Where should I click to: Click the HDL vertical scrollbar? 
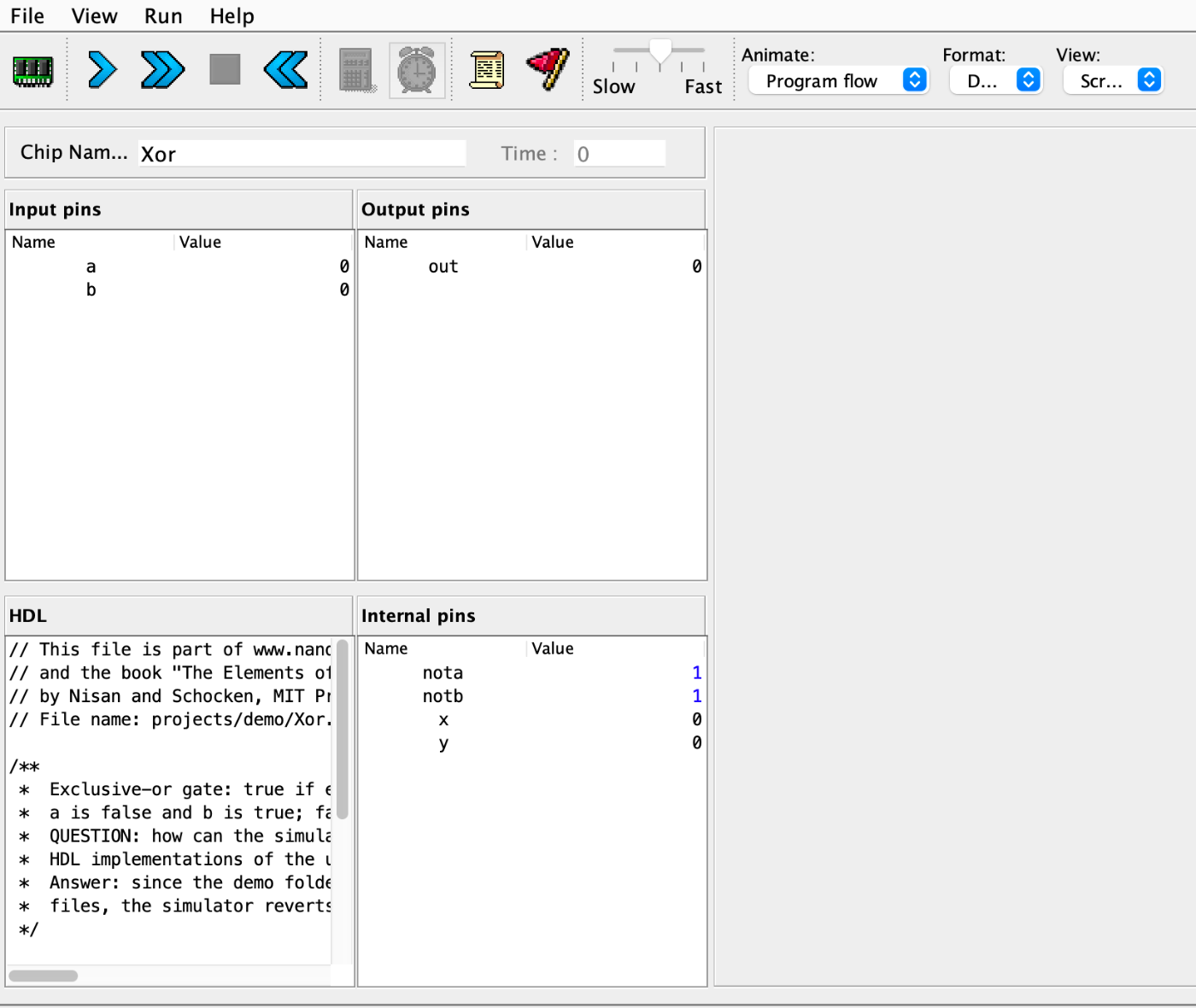[343, 729]
